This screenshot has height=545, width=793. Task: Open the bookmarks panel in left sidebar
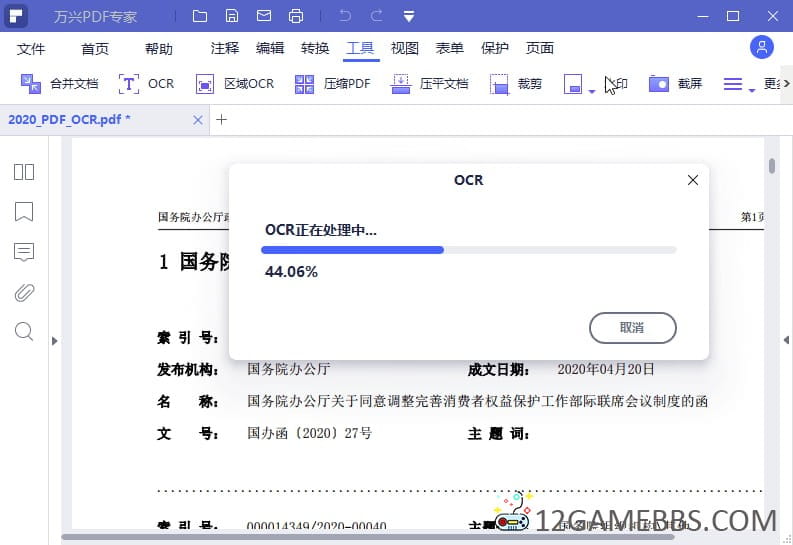pos(24,212)
